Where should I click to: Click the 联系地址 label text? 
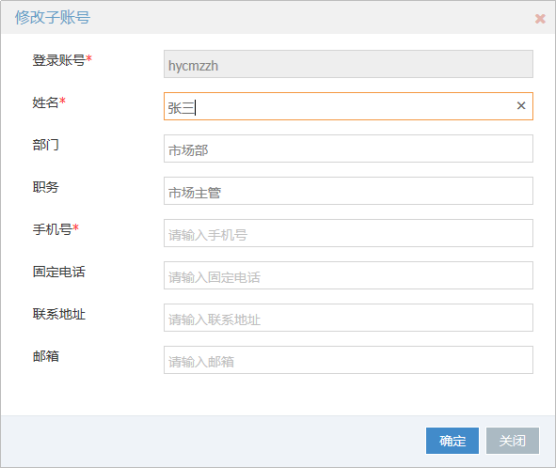pos(59,314)
